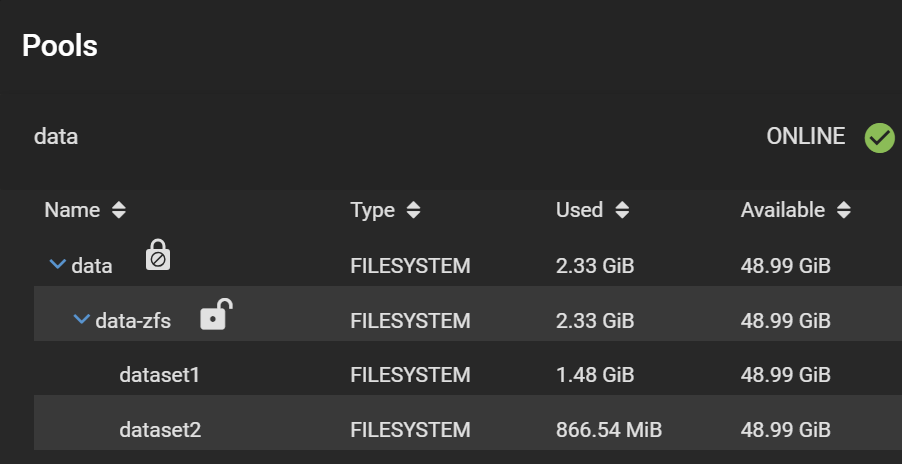This screenshot has height=464, width=902.
Task: Sort by the Type column arrows
Action: 414,210
